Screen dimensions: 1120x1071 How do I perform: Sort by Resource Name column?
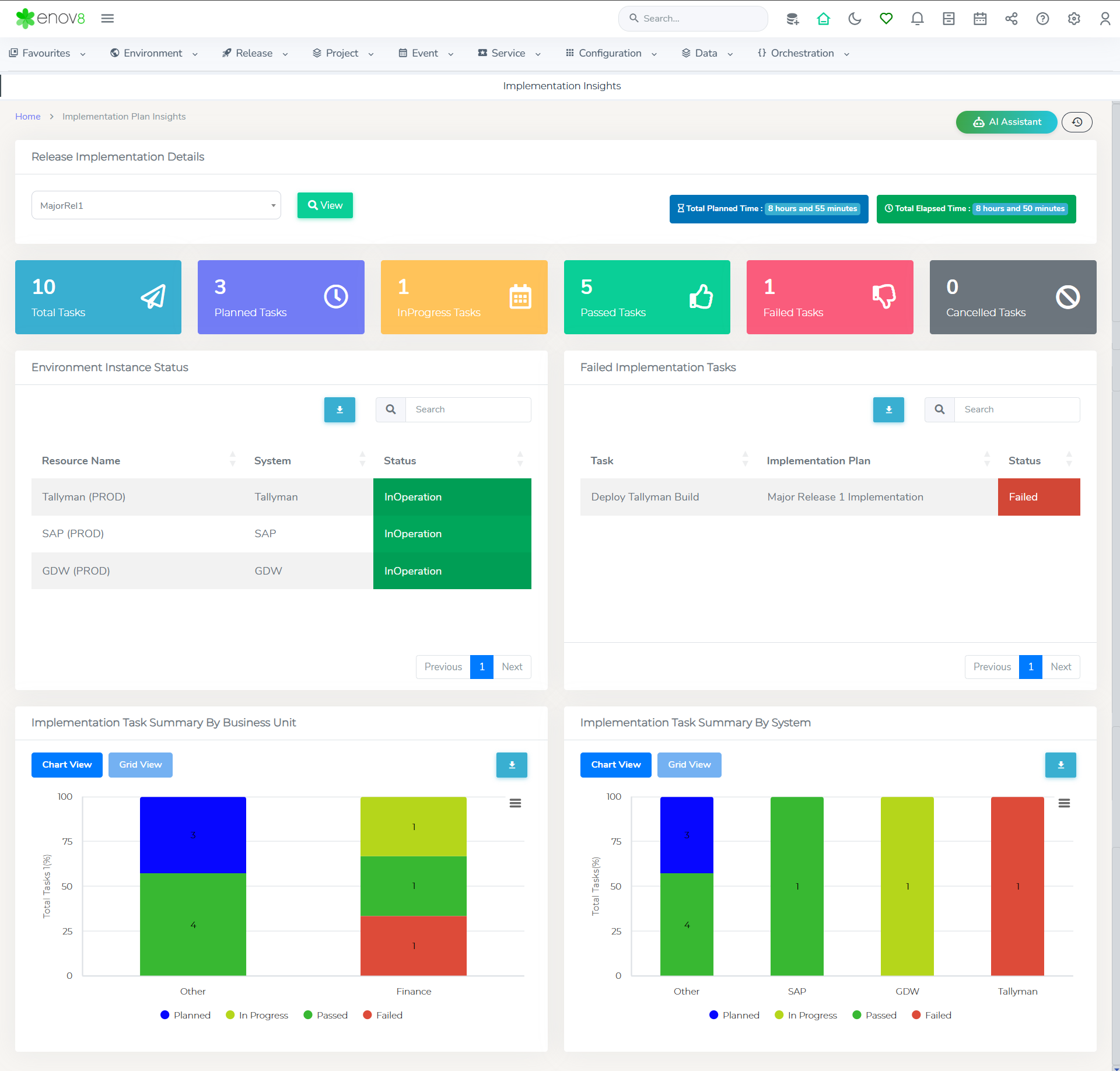point(81,461)
